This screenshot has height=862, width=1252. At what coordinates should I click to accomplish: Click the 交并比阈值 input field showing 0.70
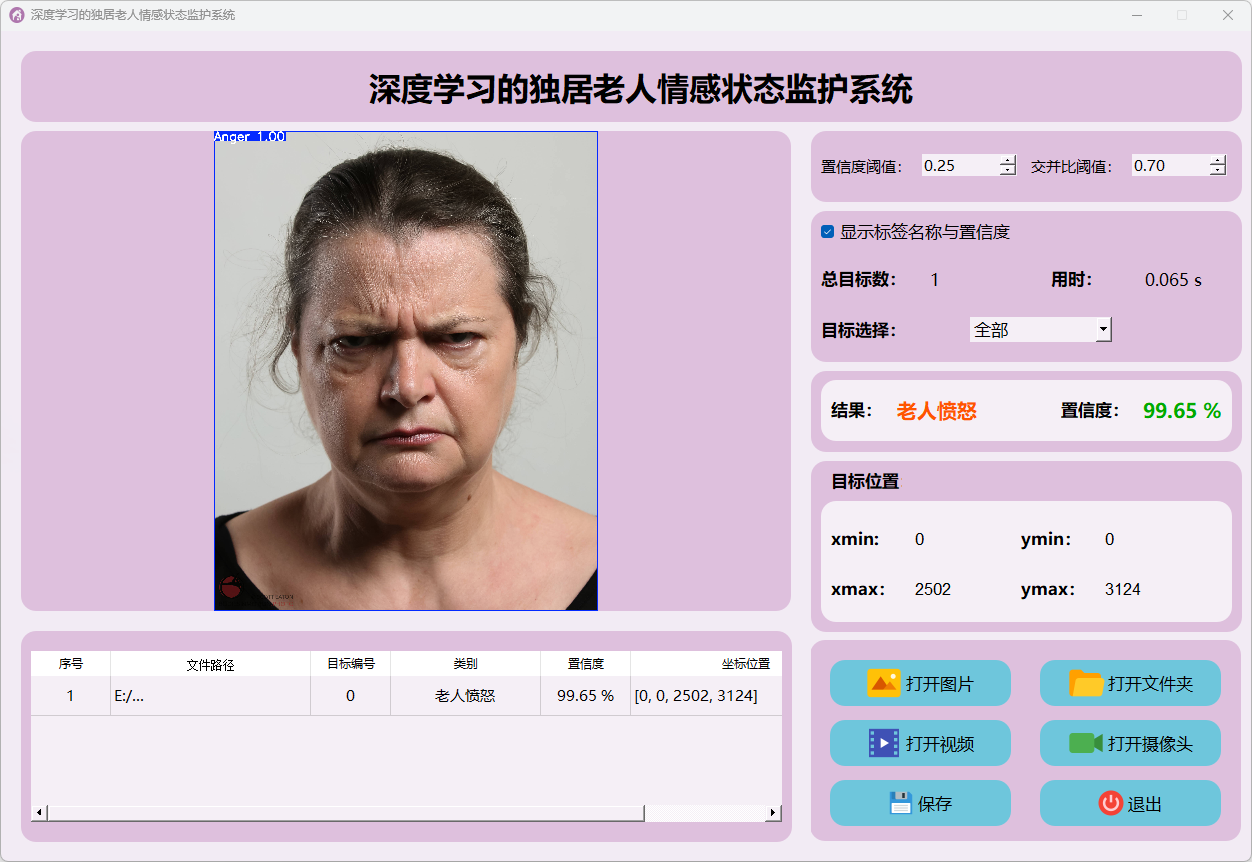tap(1168, 166)
